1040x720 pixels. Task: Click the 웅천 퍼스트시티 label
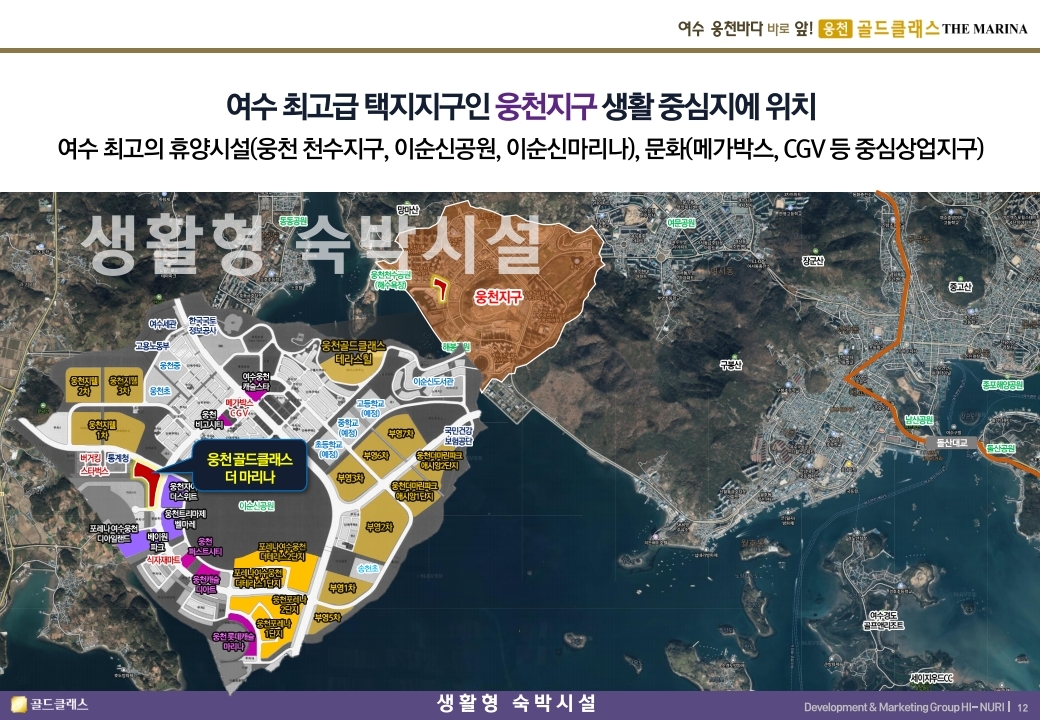(x=205, y=546)
